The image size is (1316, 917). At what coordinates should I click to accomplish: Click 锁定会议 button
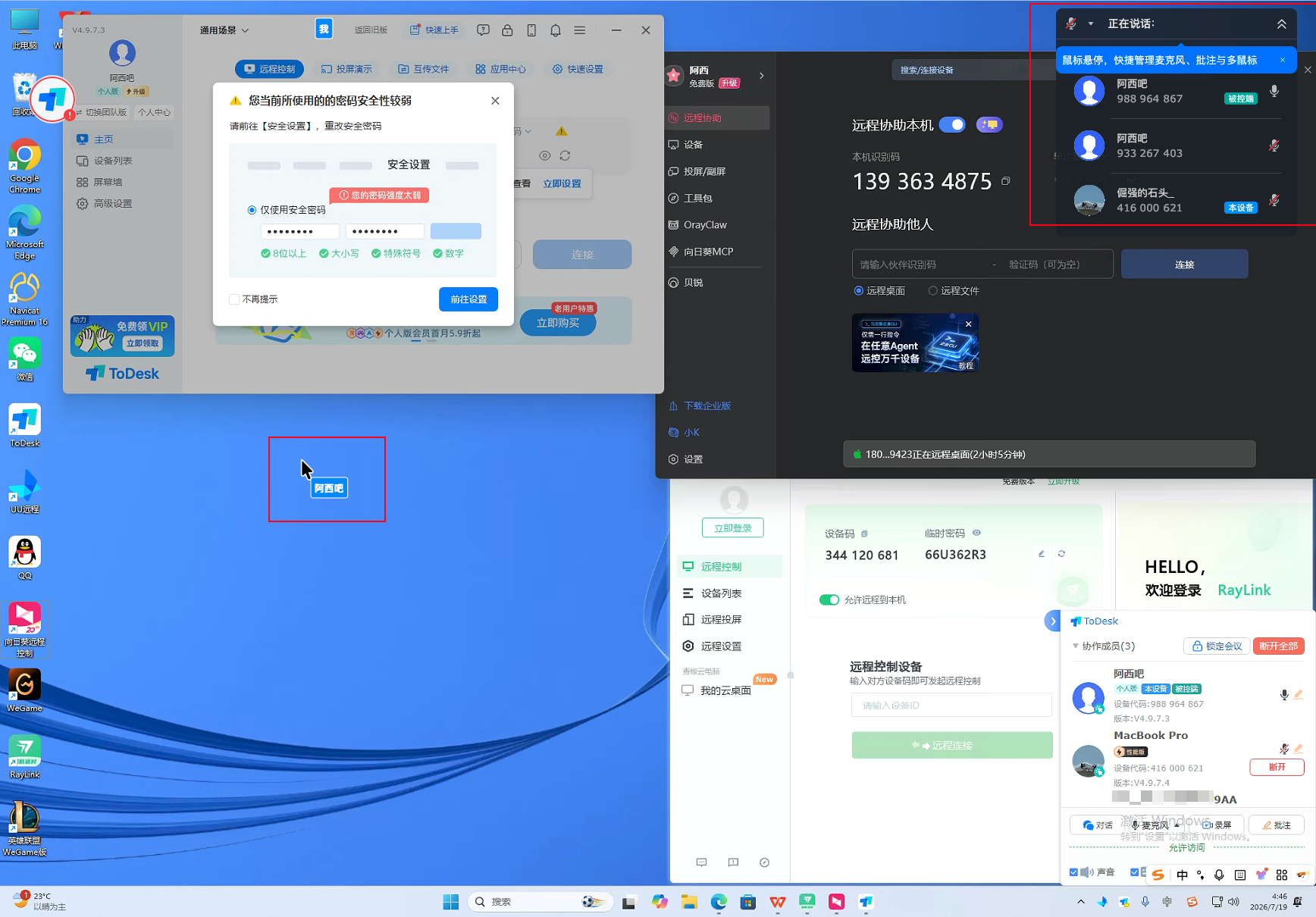coord(1217,646)
